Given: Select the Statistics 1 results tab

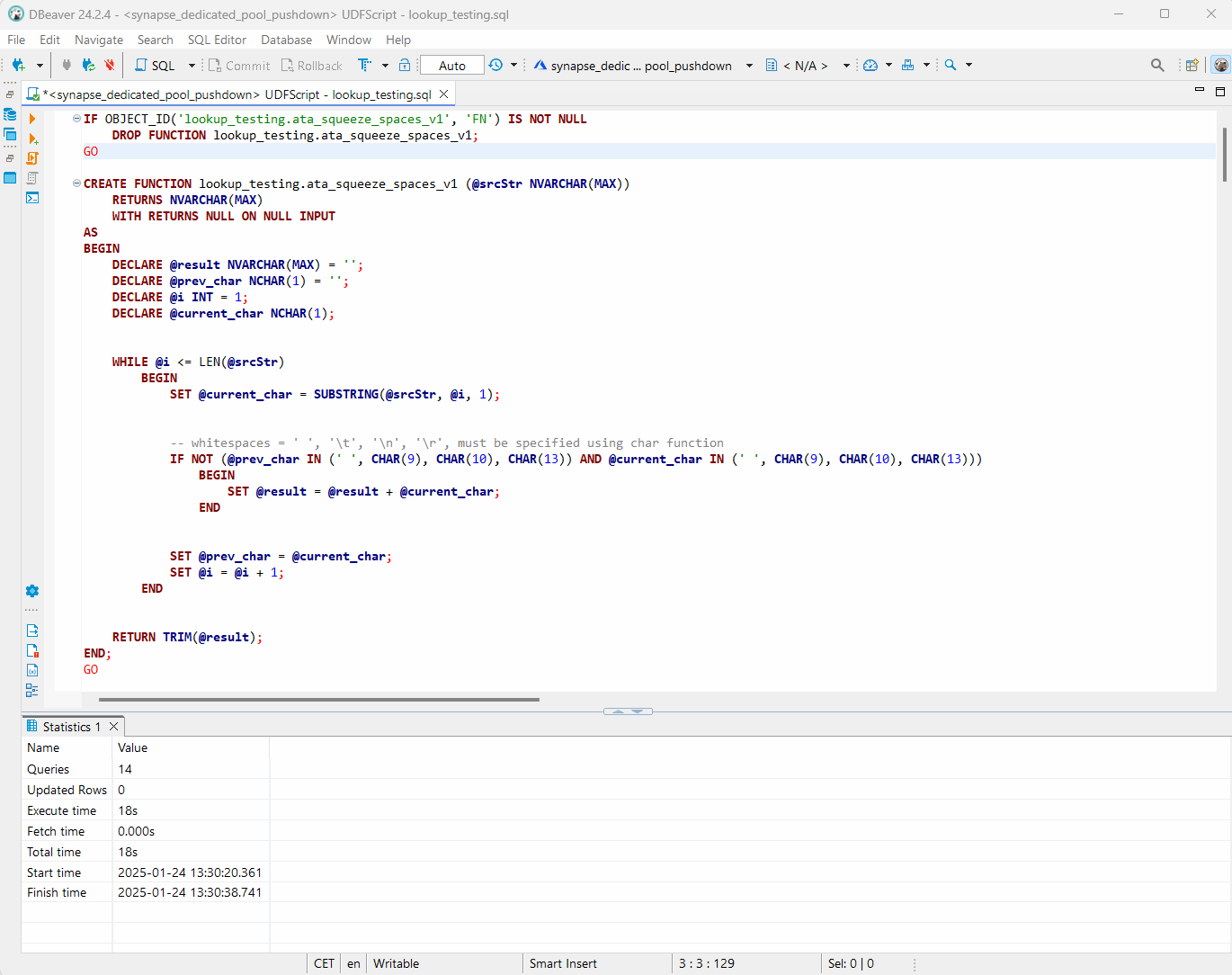Looking at the screenshot, I should [71, 727].
